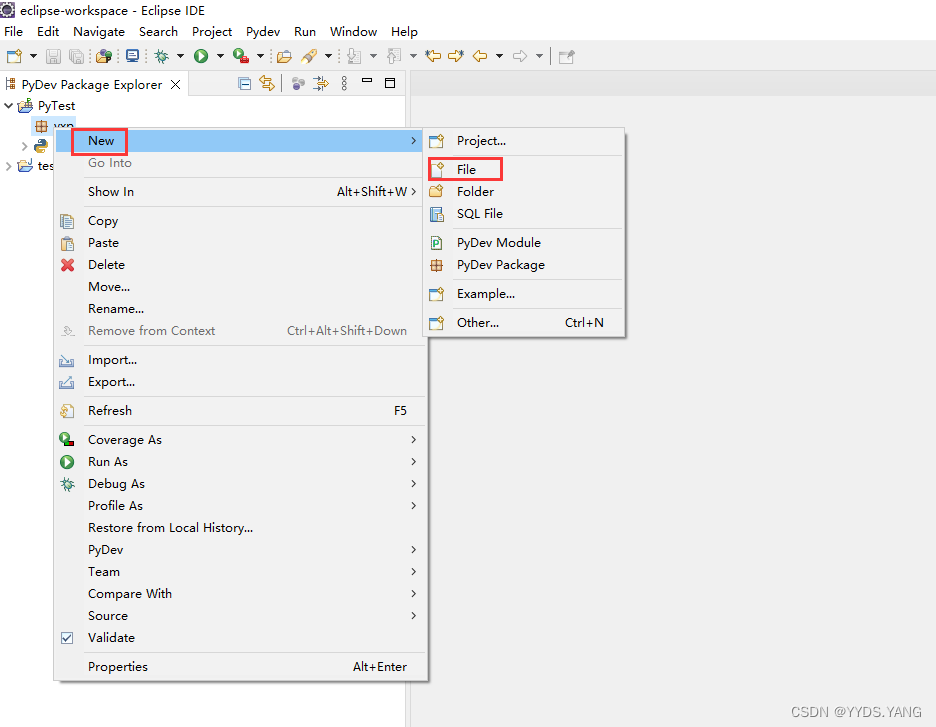Expand the Compare With submenu arrow

[414, 593]
